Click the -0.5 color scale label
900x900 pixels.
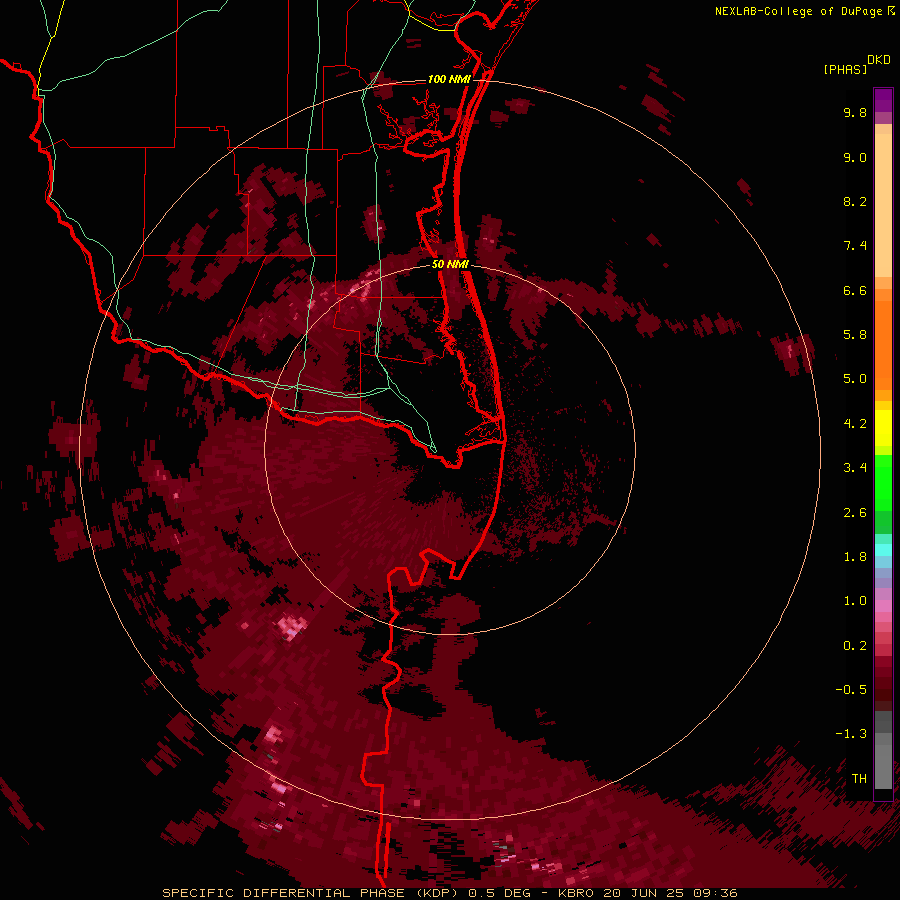(x=851, y=690)
